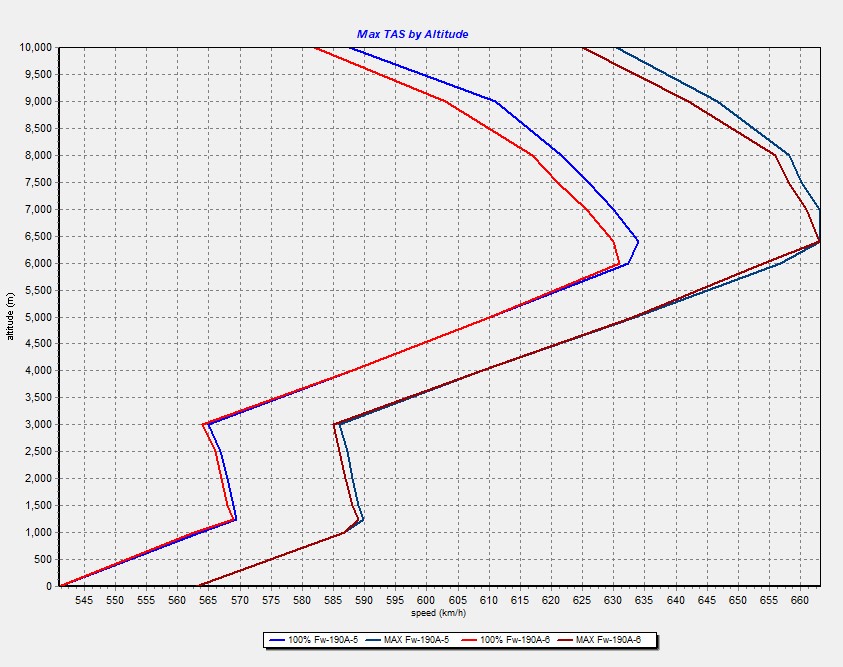Click the dark red legend line for MAX Fw-190A-6

(565, 640)
